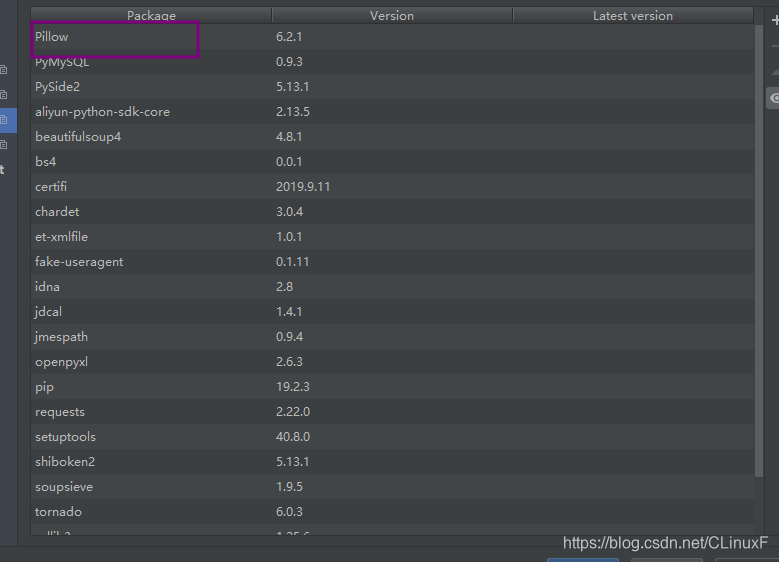The width and height of the screenshot is (779, 562).
Task: Grab the package list vertical scrollbar
Action: tap(759, 251)
